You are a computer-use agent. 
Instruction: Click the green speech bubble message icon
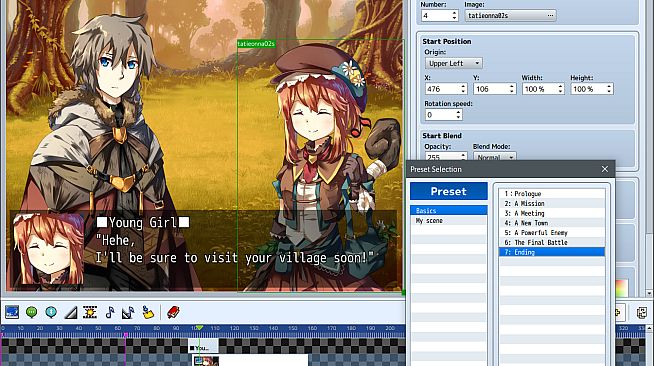click(31, 312)
